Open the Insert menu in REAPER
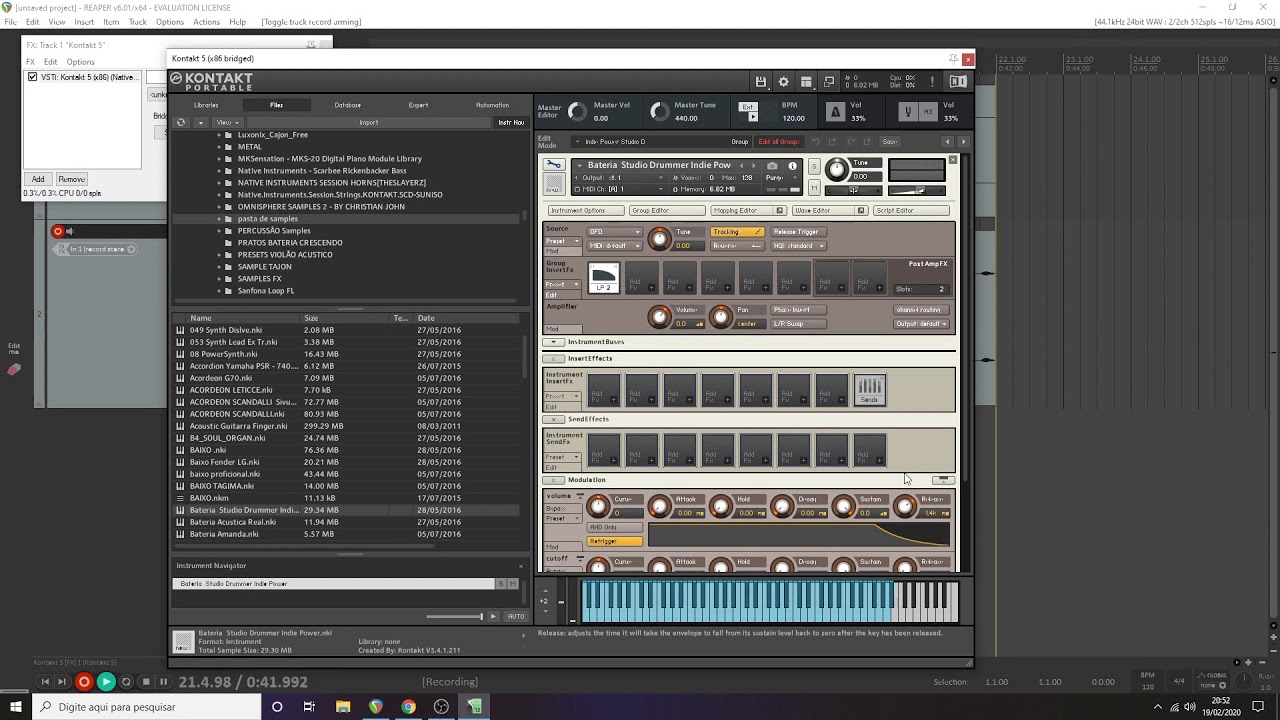The width and height of the screenshot is (1280, 720). click(84, 21)
